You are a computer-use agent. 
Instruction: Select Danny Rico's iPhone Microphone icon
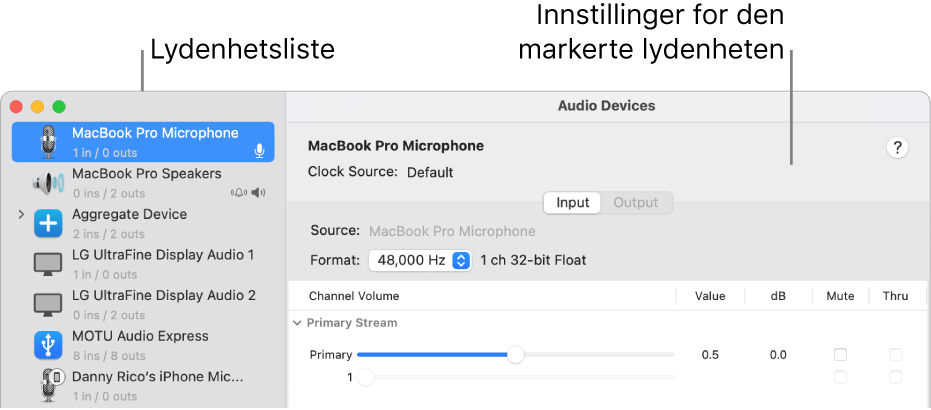[49, 385]
